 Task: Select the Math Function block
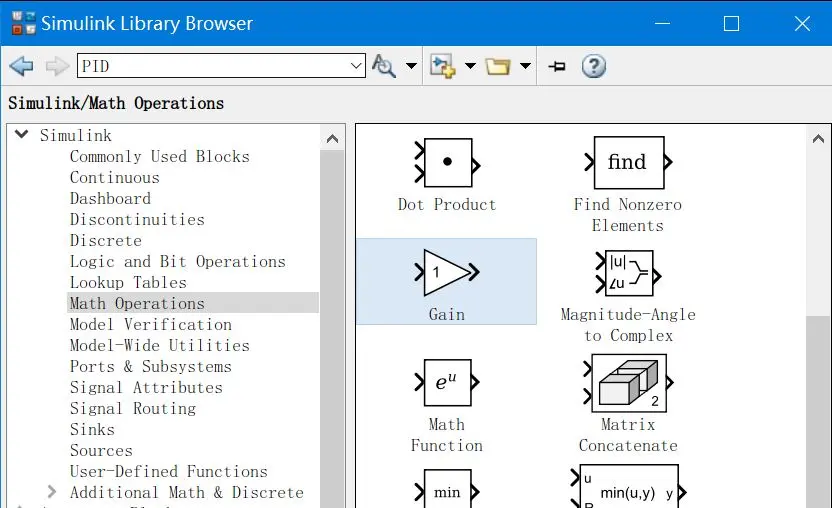pos(447,382)
